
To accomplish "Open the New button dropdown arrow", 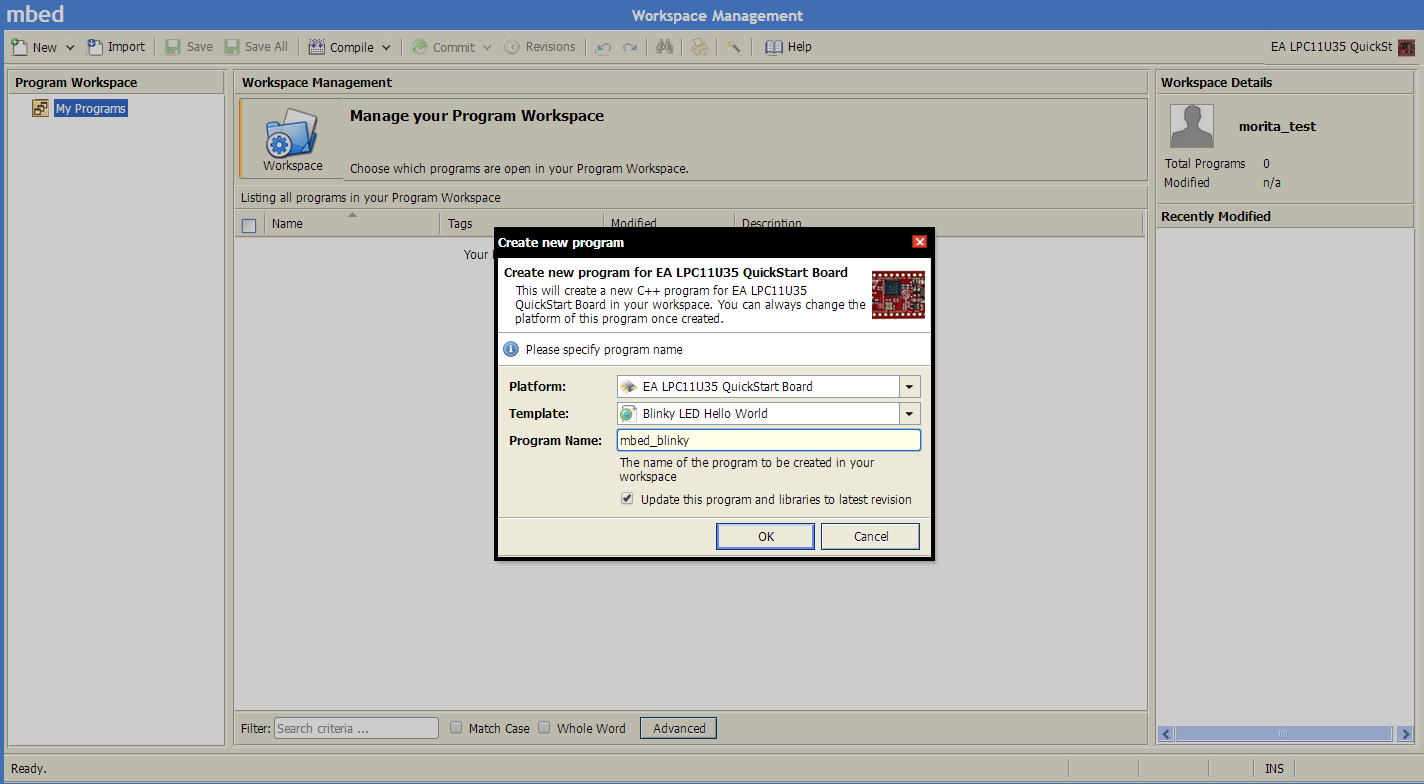I will pyautogui.click(x=70, y=47).
